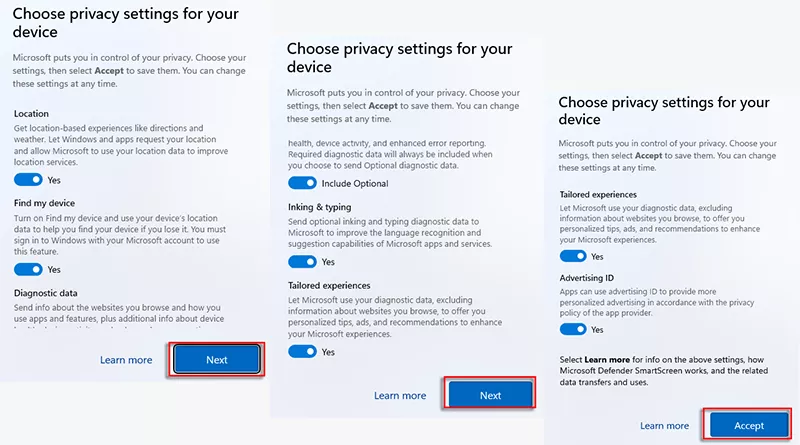Open Learn more link in left panel
The image size is (800, 445).
click(126, 360)
